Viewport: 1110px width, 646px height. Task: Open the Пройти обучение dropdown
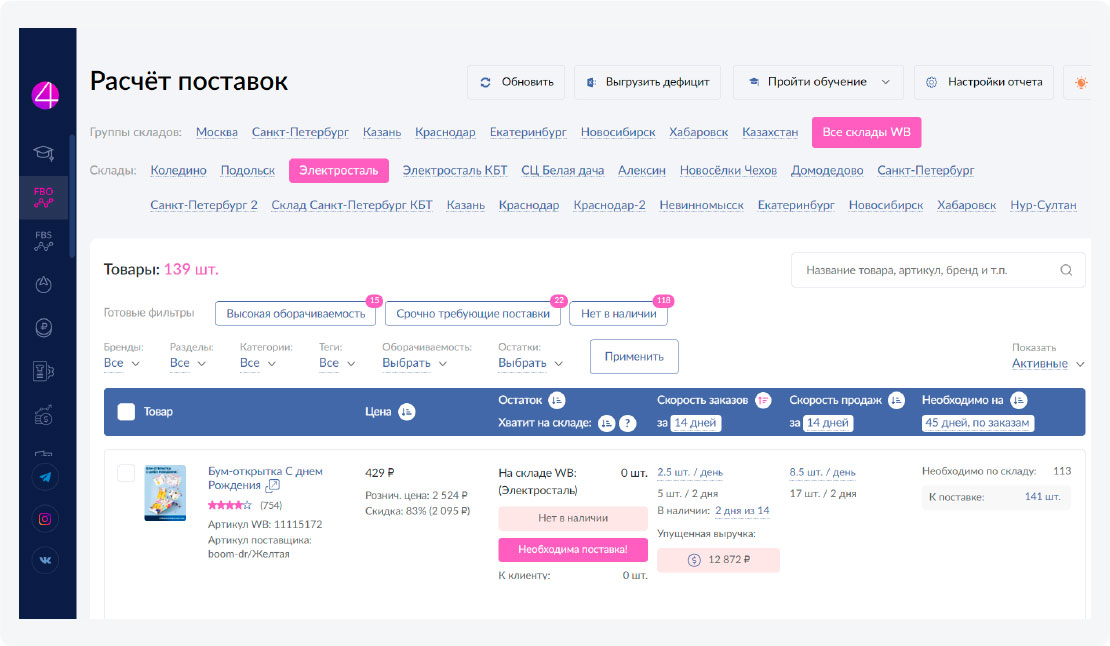[x=817, y=82]
